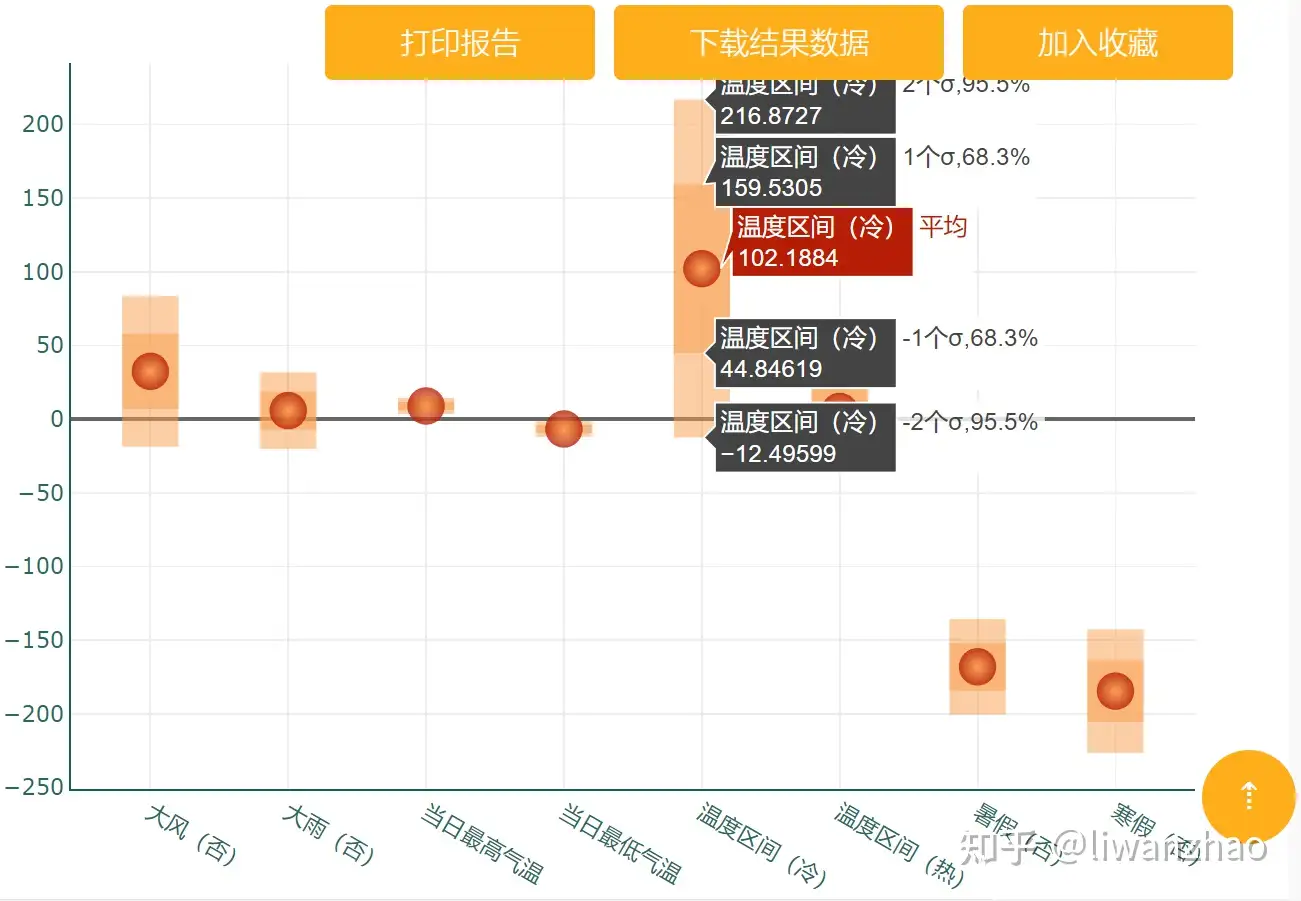
Task: Click the 寒假（否） data point circle
Action: pos(1115,690)
